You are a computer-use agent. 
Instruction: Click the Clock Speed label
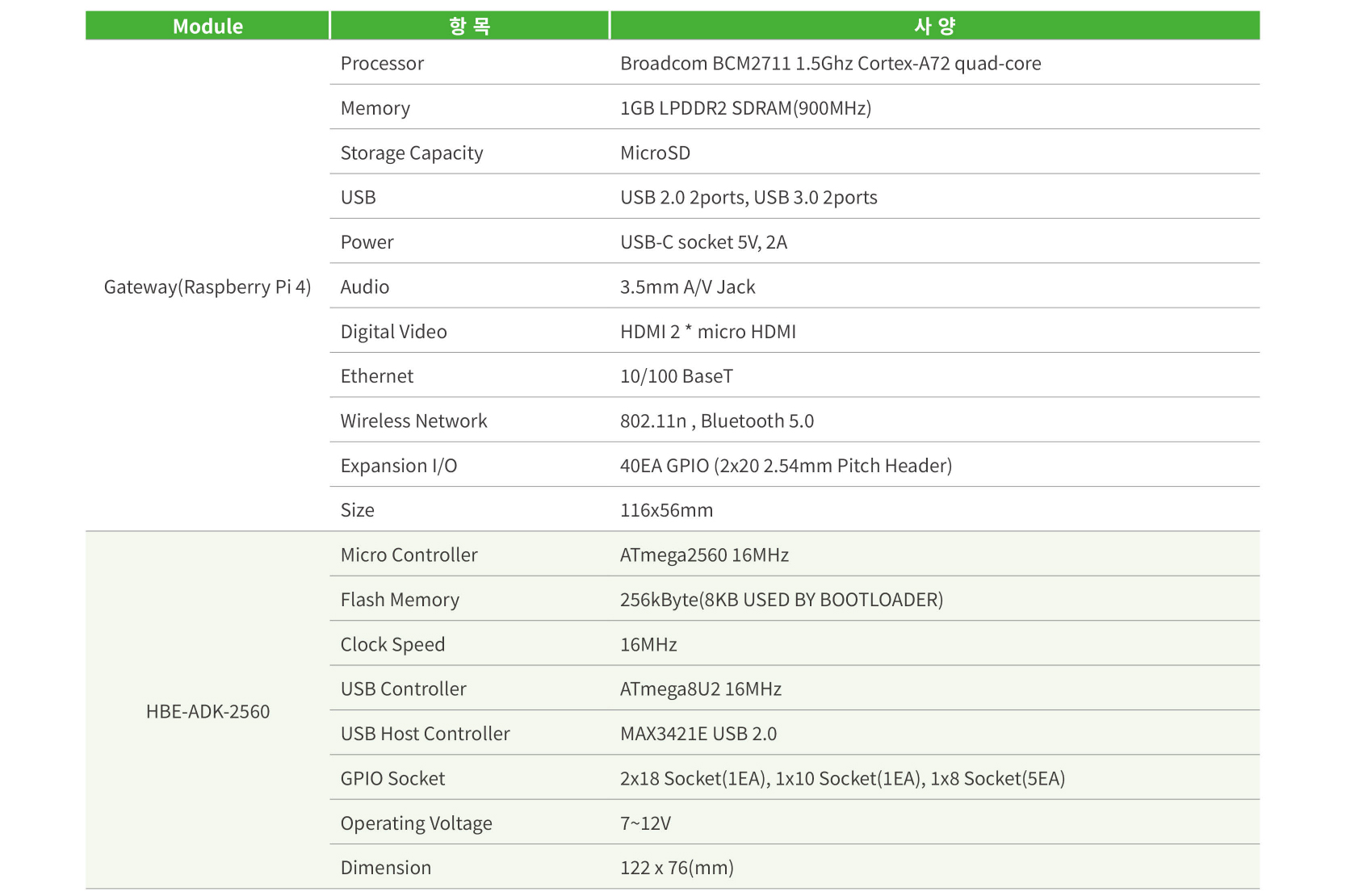[392, 644]
